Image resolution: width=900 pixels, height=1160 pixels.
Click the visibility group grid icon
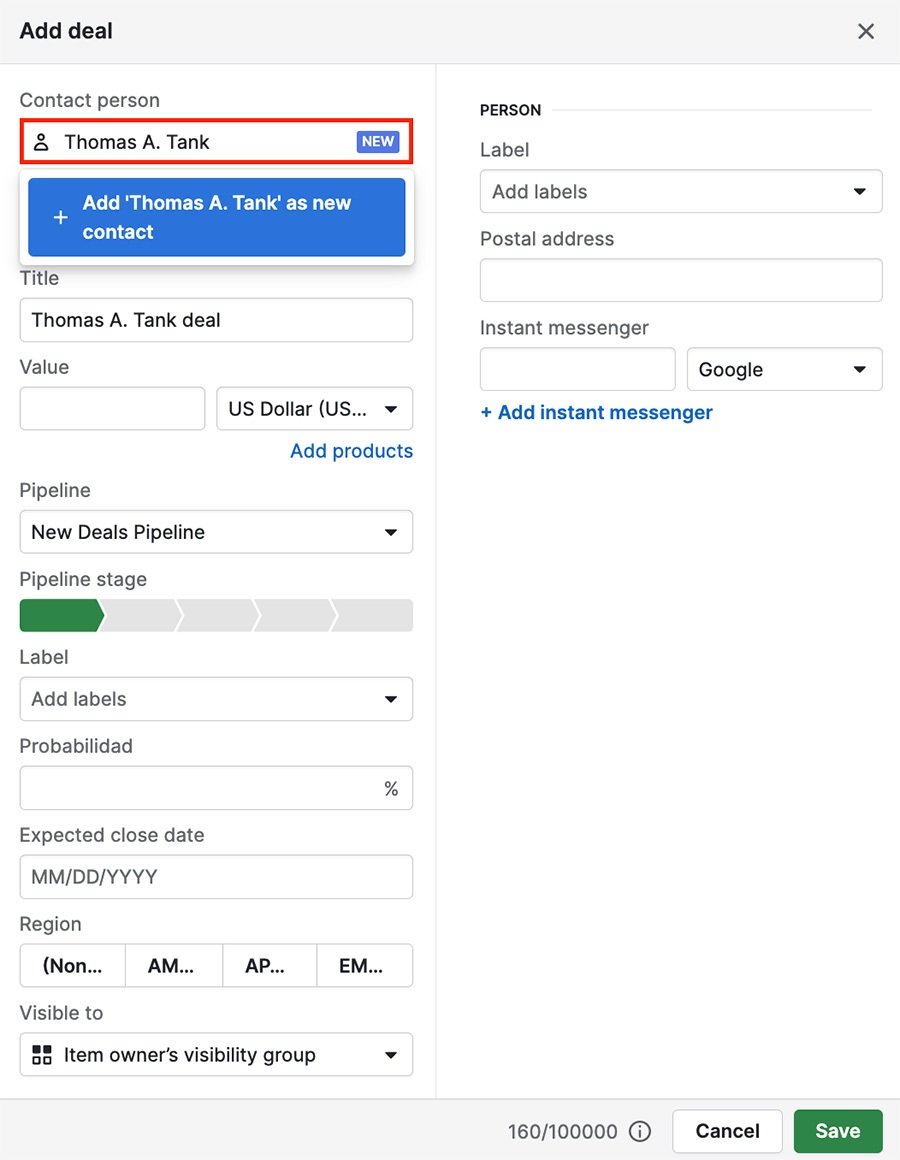point(41,1054)
